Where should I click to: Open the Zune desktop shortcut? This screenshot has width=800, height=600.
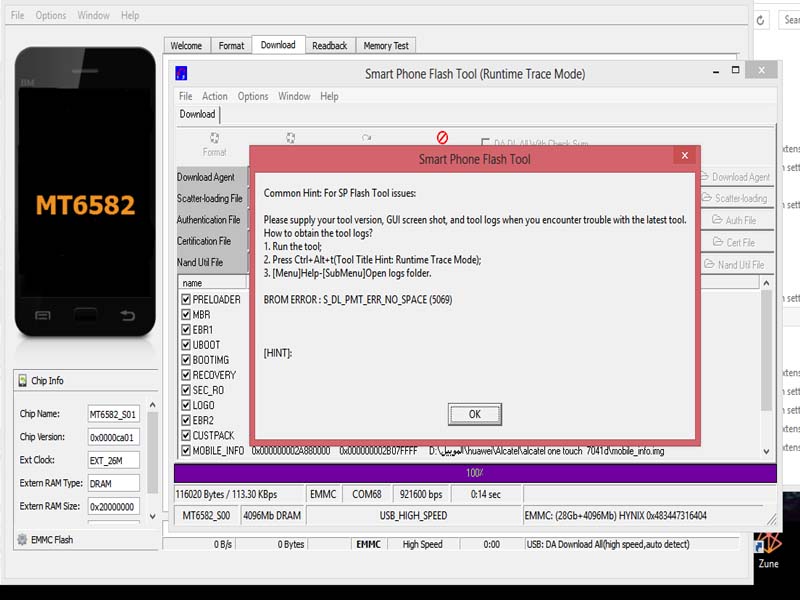click(768, 550)
